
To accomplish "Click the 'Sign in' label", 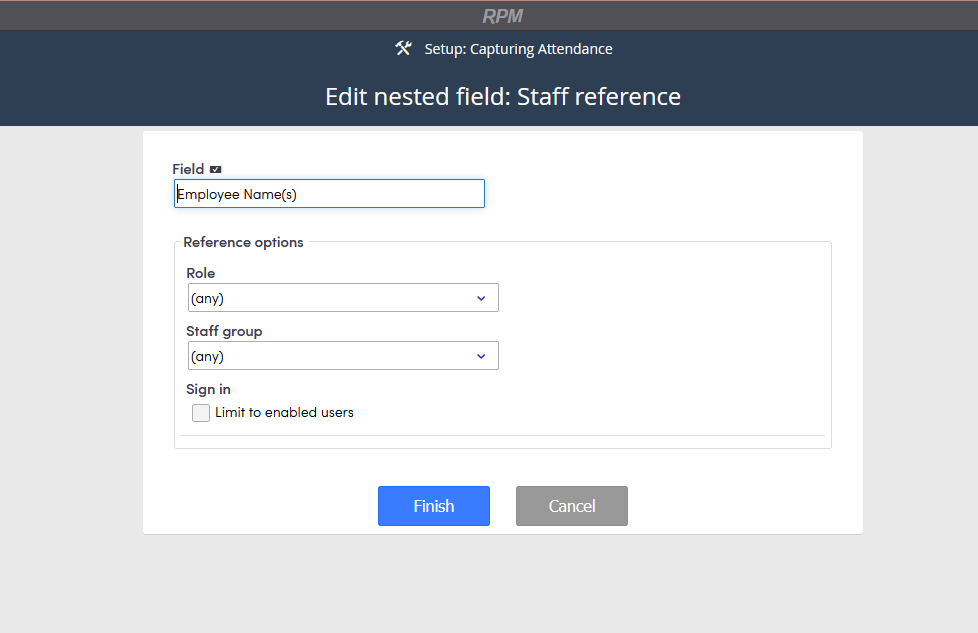I will (208, 389).
